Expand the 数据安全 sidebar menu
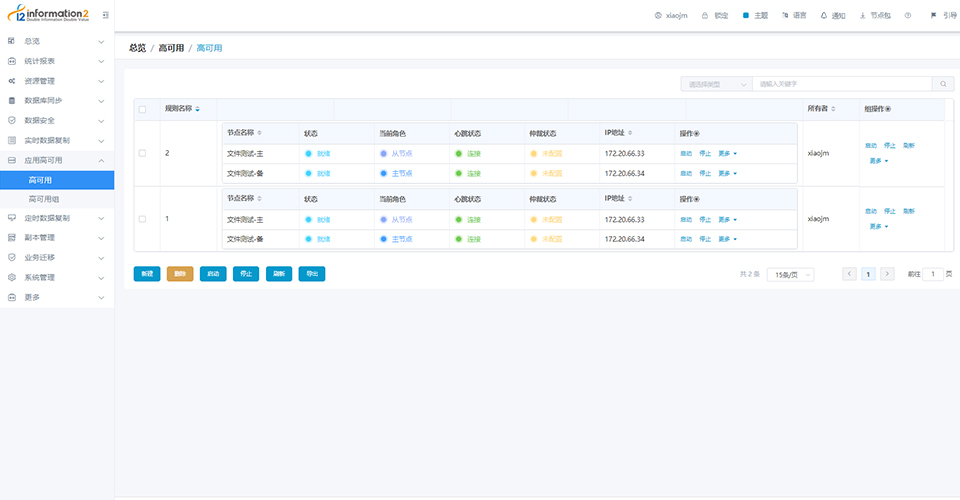The width and height of the screenshot is (960, 500). [56, 121]
